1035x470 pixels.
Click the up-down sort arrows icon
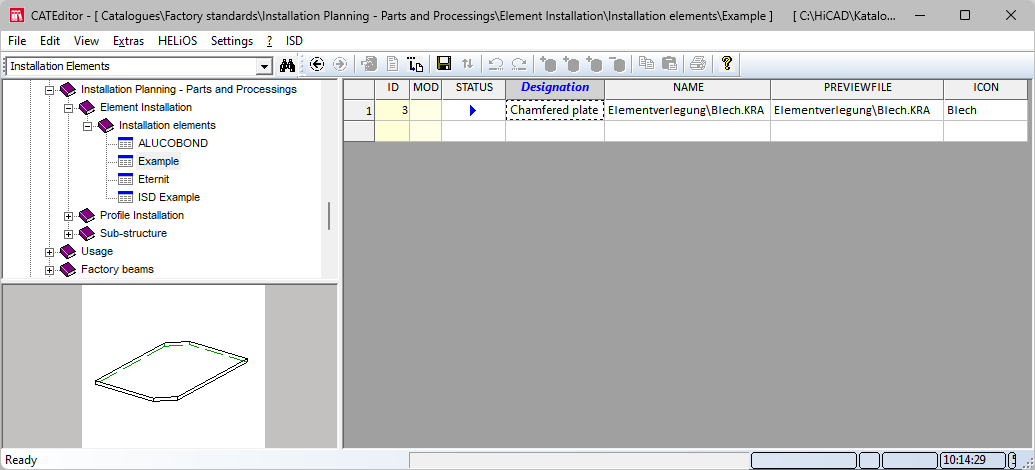pos(467,64)
